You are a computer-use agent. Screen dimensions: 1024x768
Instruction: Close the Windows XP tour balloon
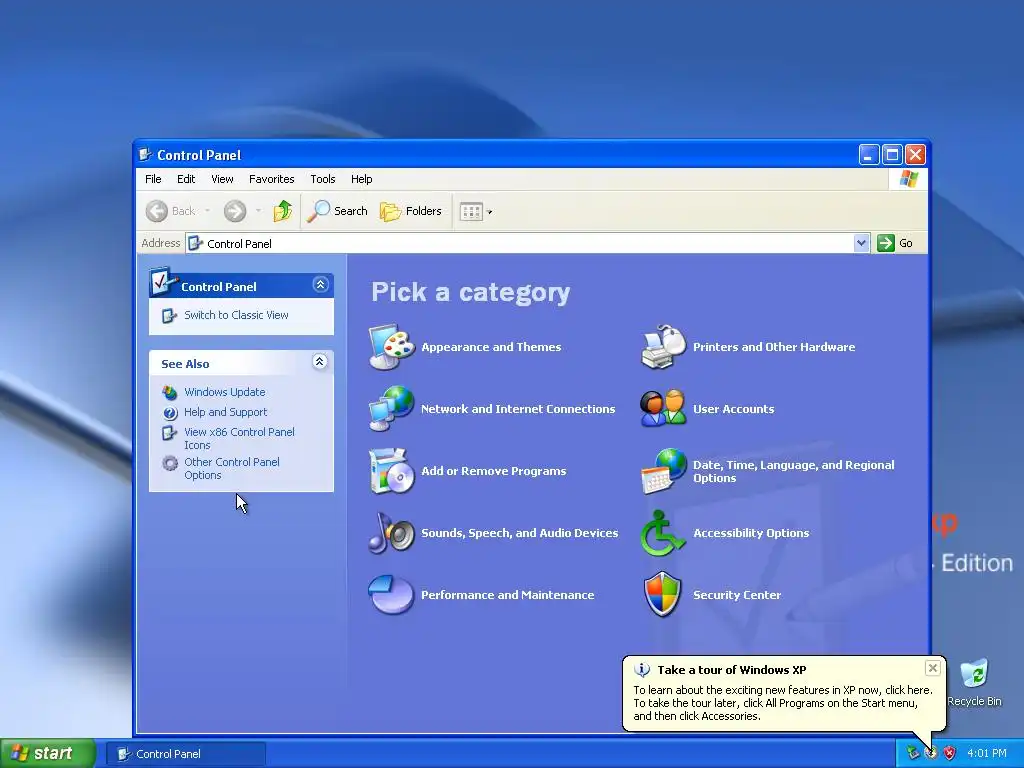point(933,668)
